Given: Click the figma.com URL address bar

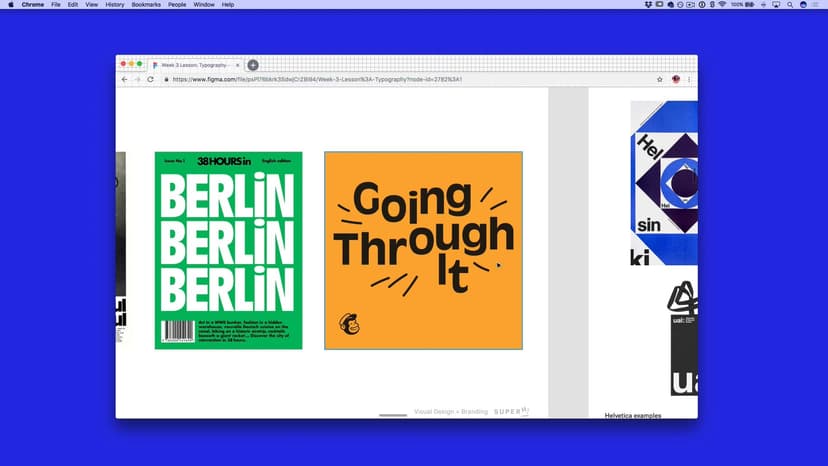Looking at the screenshot, I should coord(317,79).
